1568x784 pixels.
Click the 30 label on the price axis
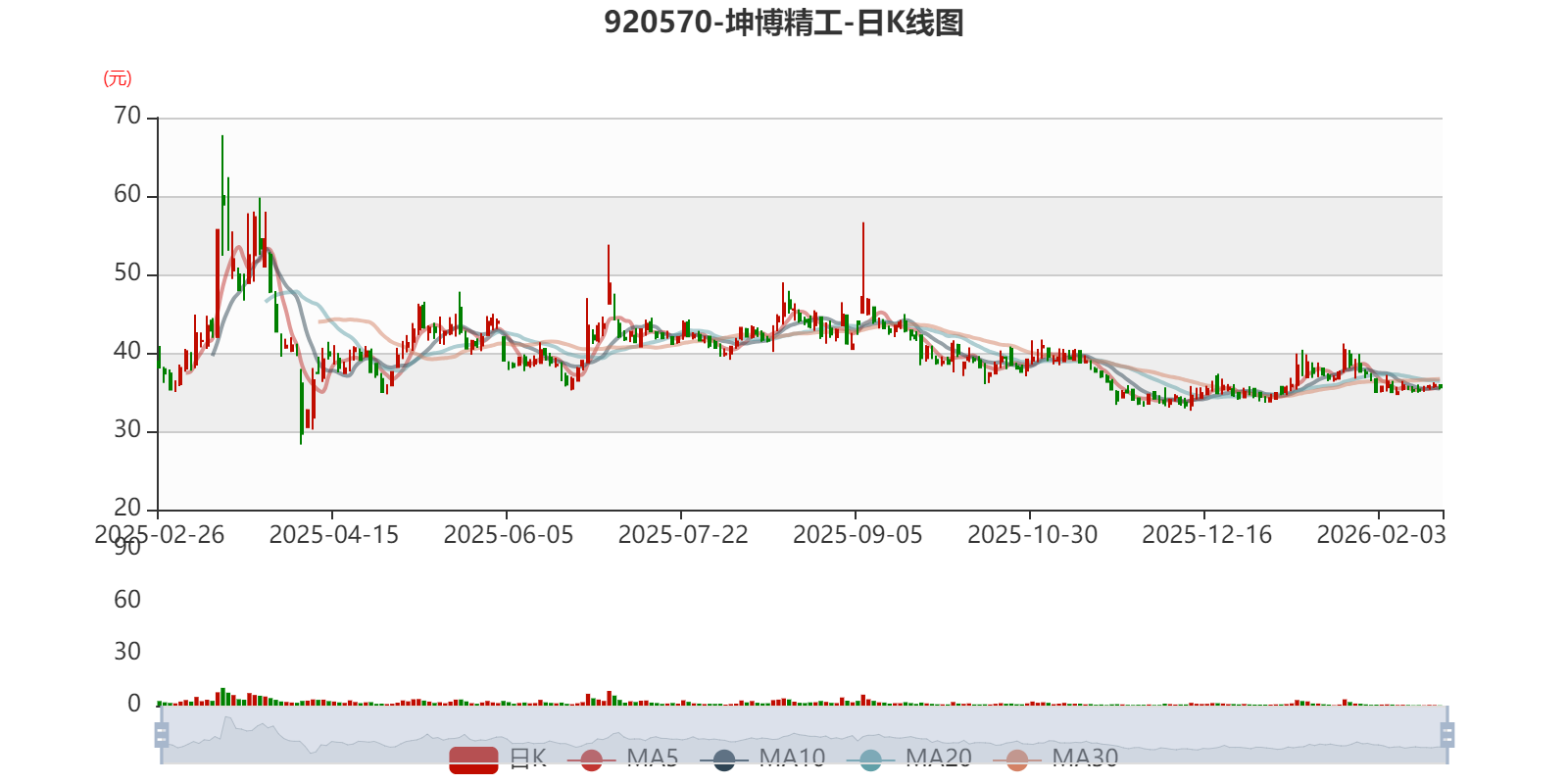(127, 429)
